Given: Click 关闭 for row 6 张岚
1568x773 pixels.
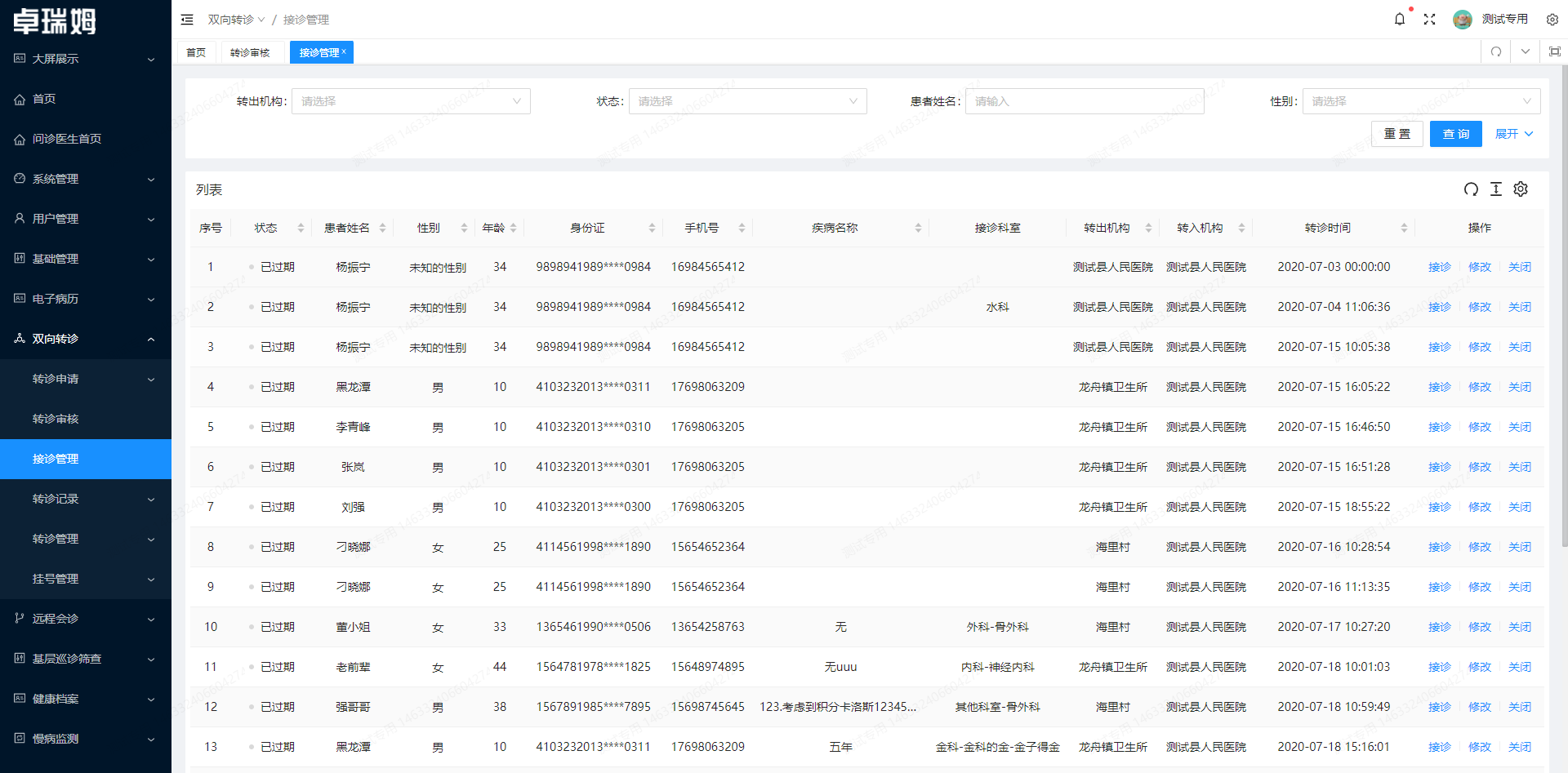Looking at the screenshot, I should point(1520,467).
